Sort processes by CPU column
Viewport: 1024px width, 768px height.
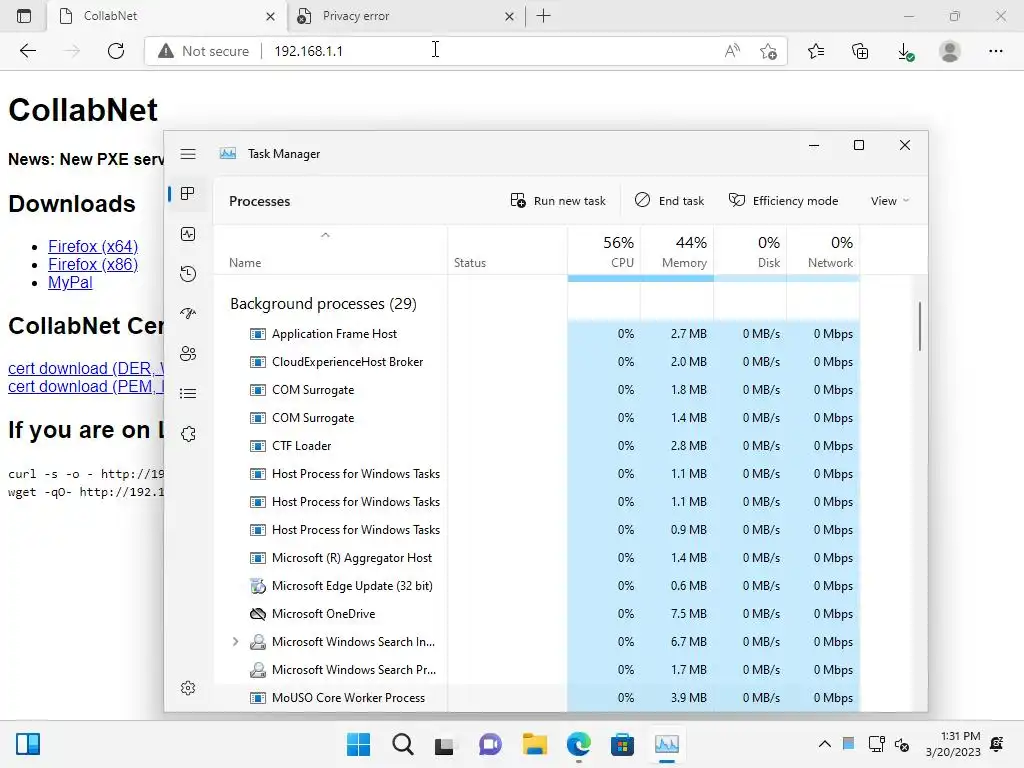coord(604,251)
